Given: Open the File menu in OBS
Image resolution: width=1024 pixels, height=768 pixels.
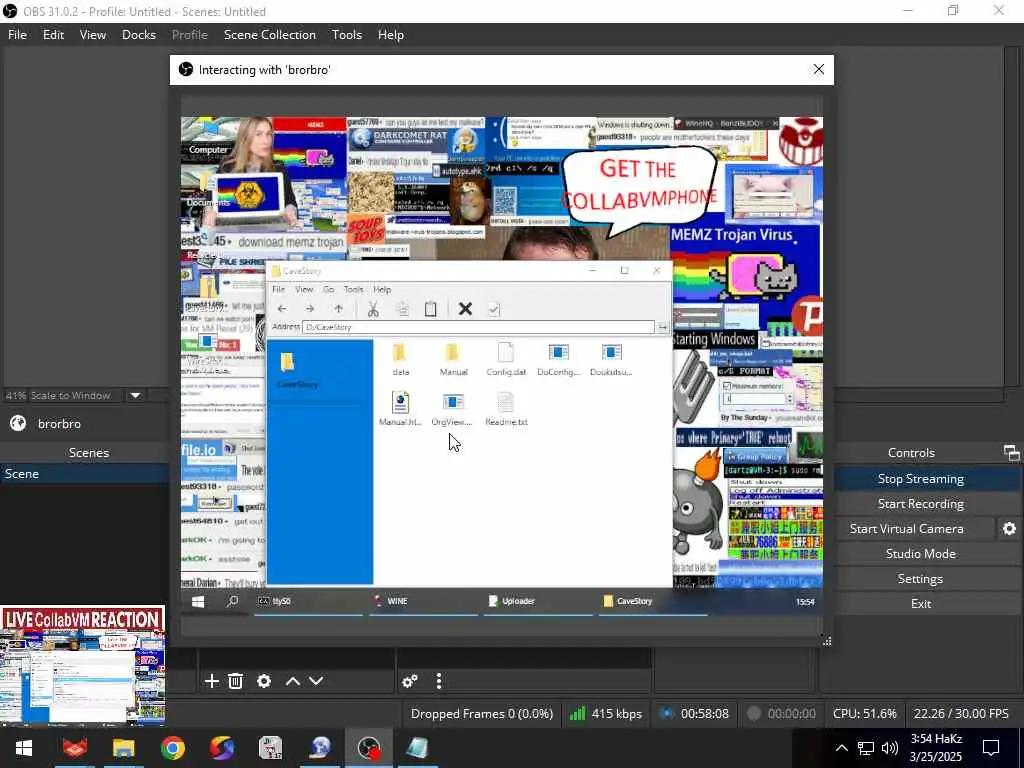Looking at the screenshot, I should pos(18,35).
